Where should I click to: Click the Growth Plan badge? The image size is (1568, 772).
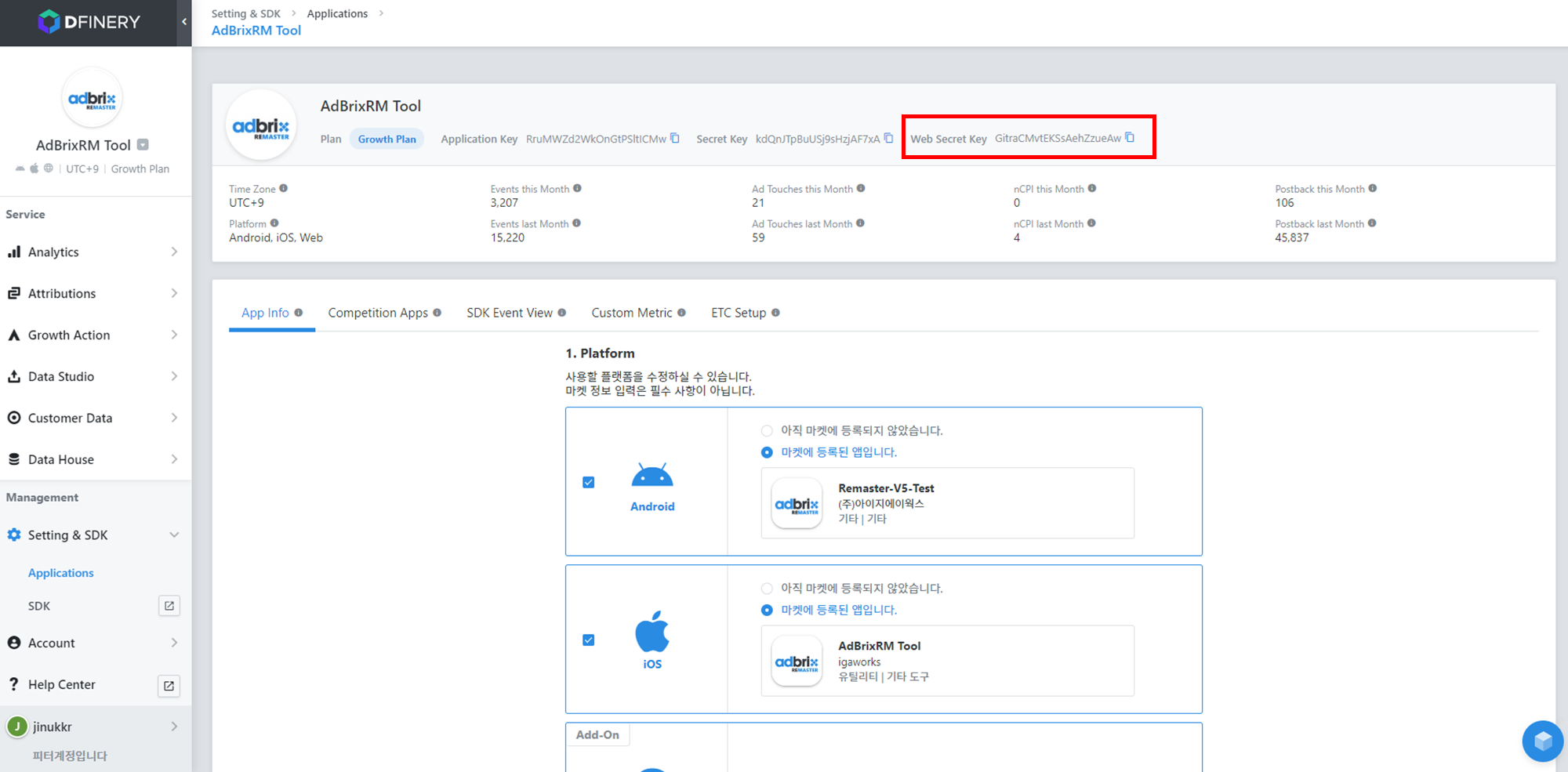[387, 139]
